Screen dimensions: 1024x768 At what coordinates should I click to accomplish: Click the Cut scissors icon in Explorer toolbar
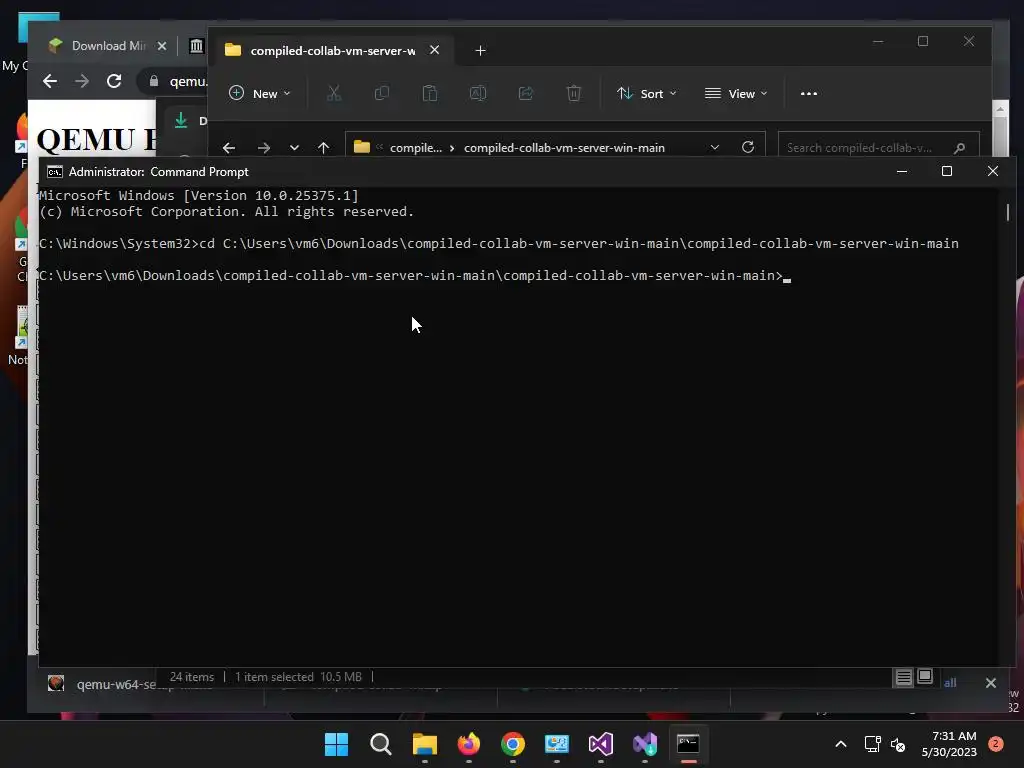pyautogui.click(x=334, y=93)
